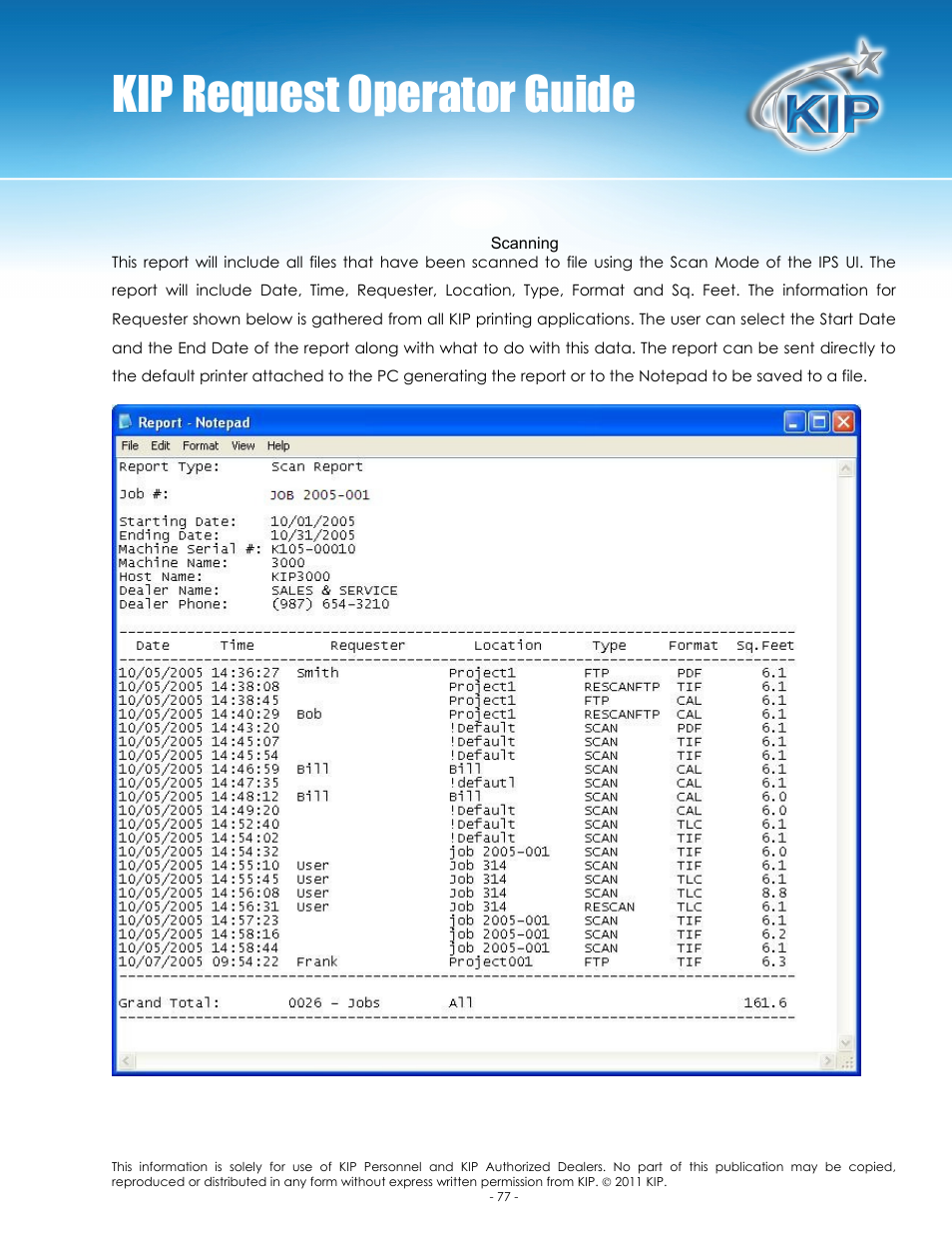Click host name value 'KIP3000'

(300, 576)
